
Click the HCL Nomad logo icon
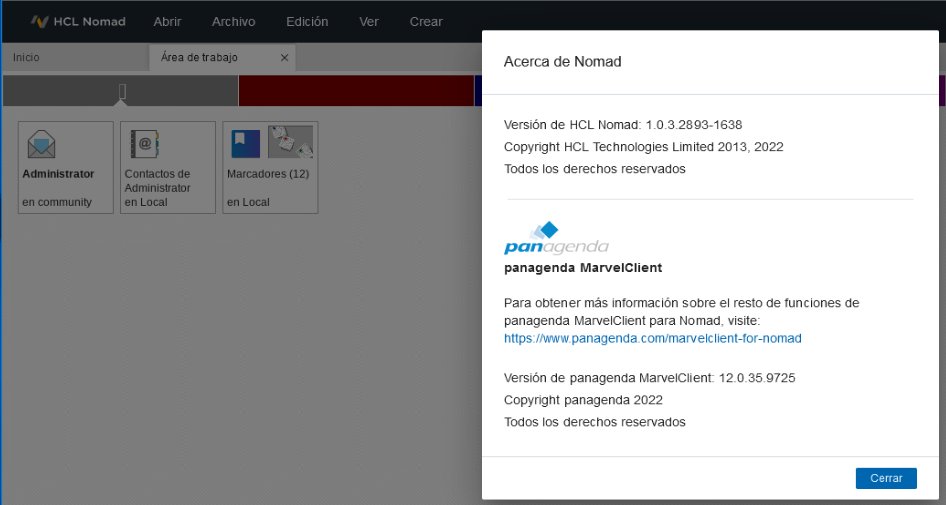coord(40,22)
